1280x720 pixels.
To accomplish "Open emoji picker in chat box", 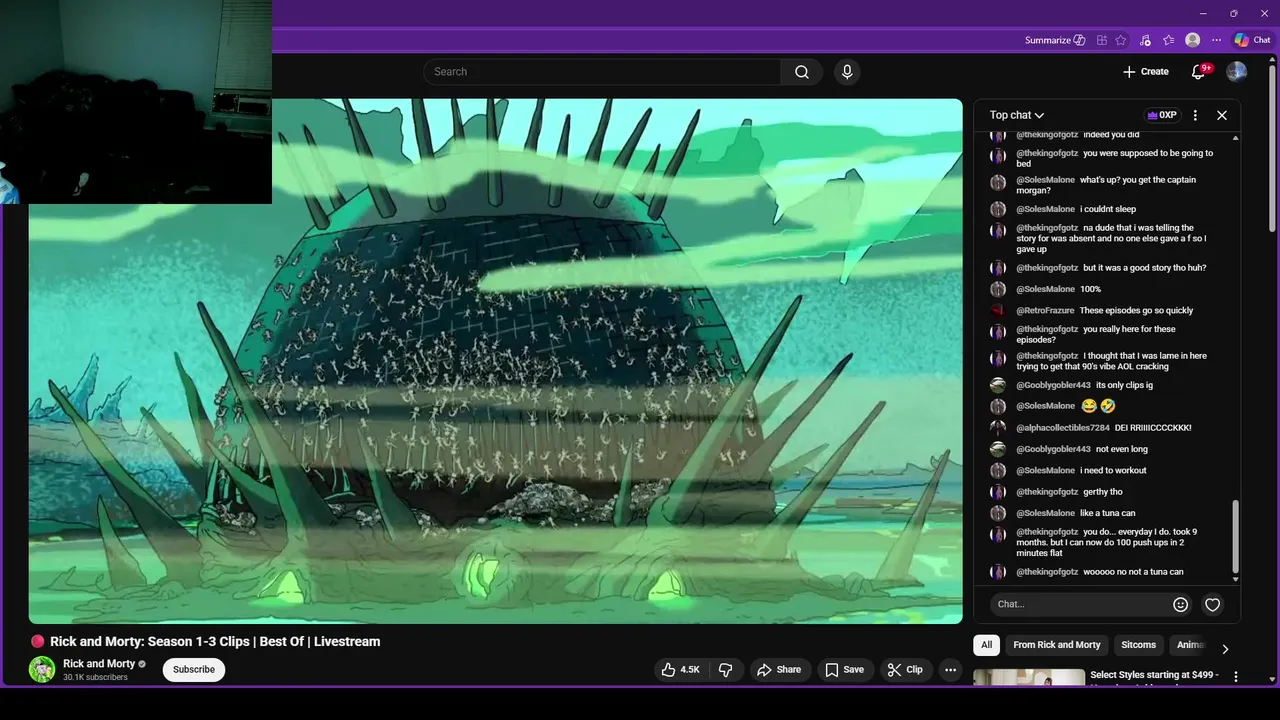I will pos(1181,604).
